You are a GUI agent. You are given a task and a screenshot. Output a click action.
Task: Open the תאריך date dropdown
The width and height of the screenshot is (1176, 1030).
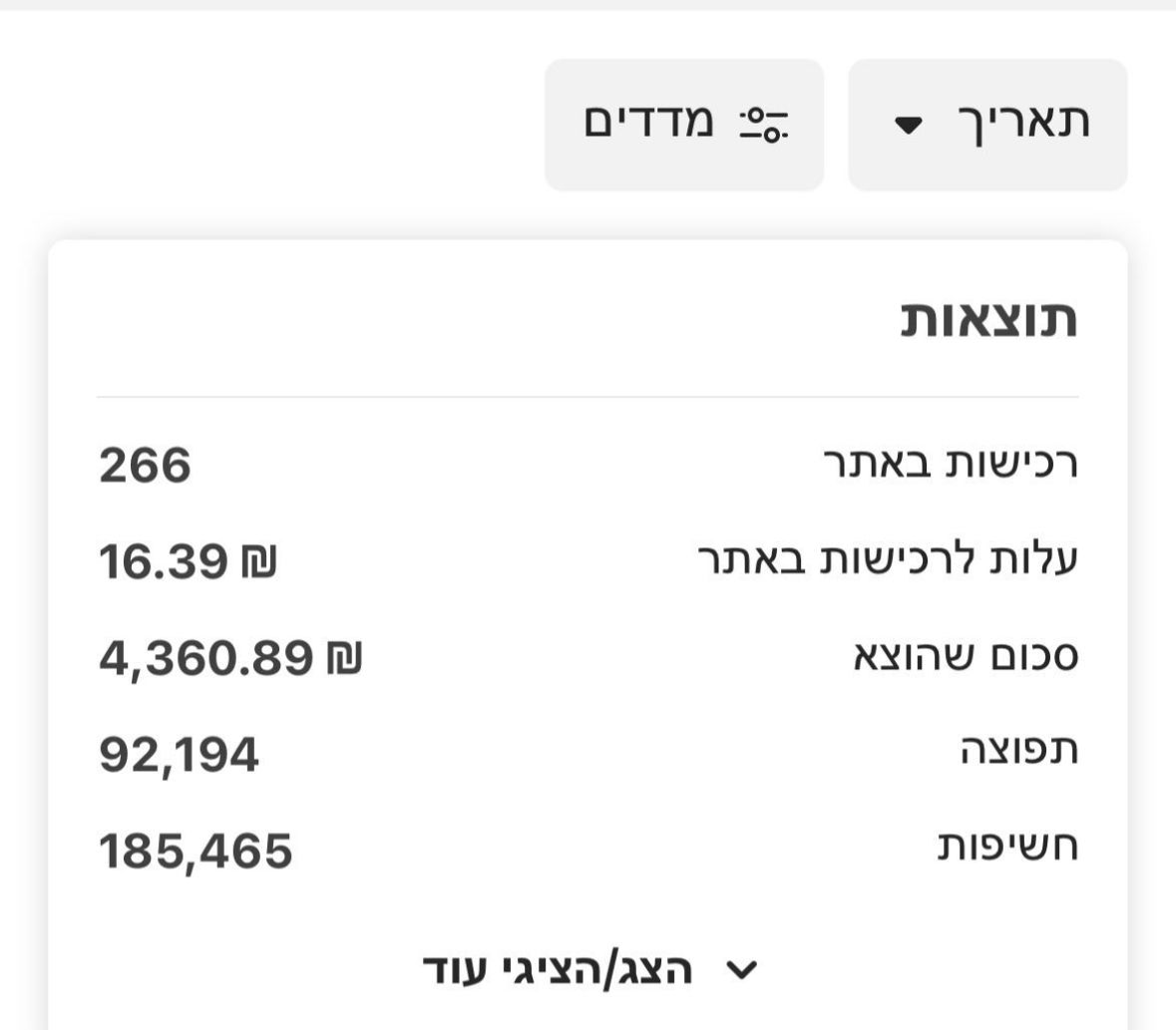pos(987,125)
